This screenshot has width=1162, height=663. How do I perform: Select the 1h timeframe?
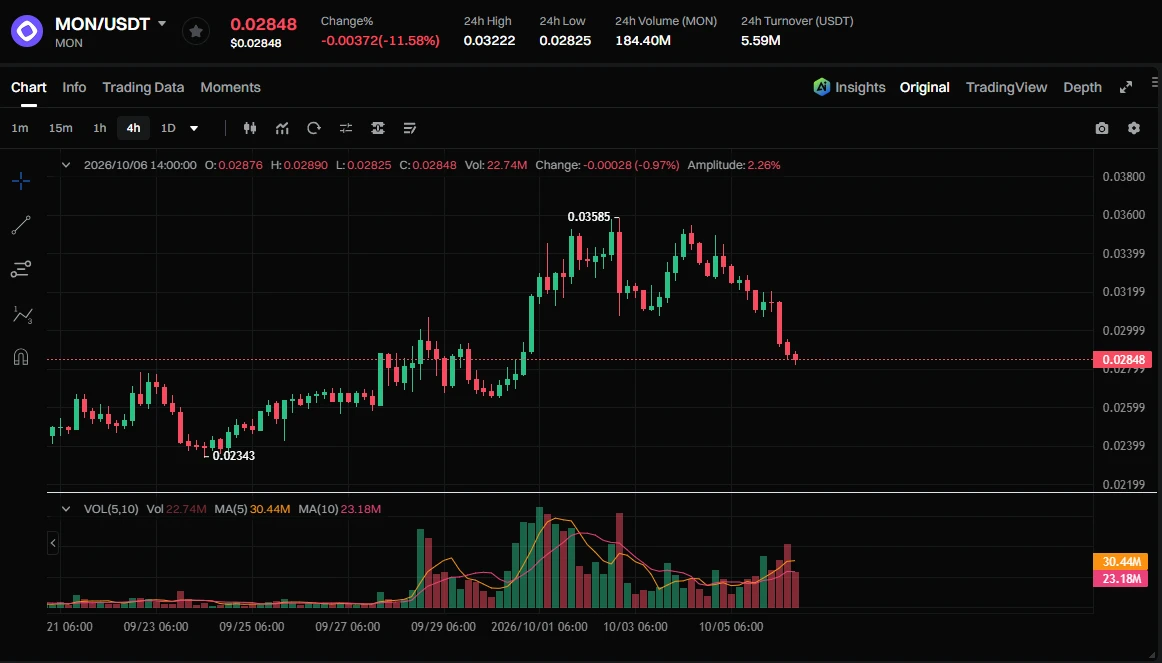[x=99, y=128]
